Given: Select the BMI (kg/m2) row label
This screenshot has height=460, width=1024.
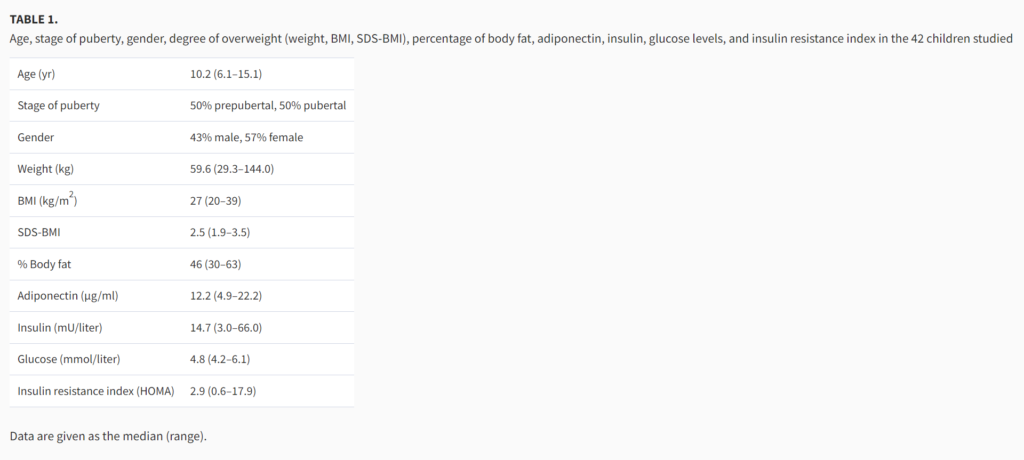Looking at the screenshot, I should 47,200.
